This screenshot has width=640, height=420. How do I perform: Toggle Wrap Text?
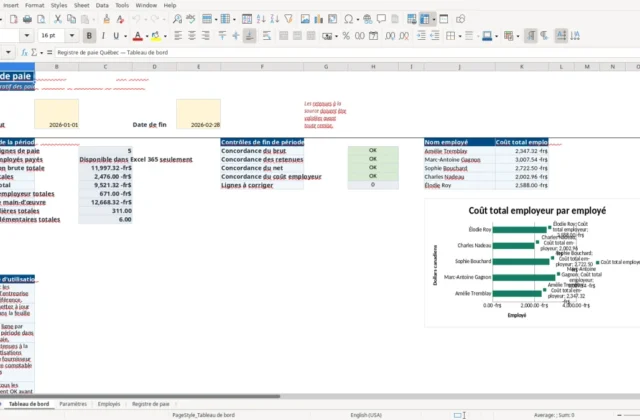267,36
